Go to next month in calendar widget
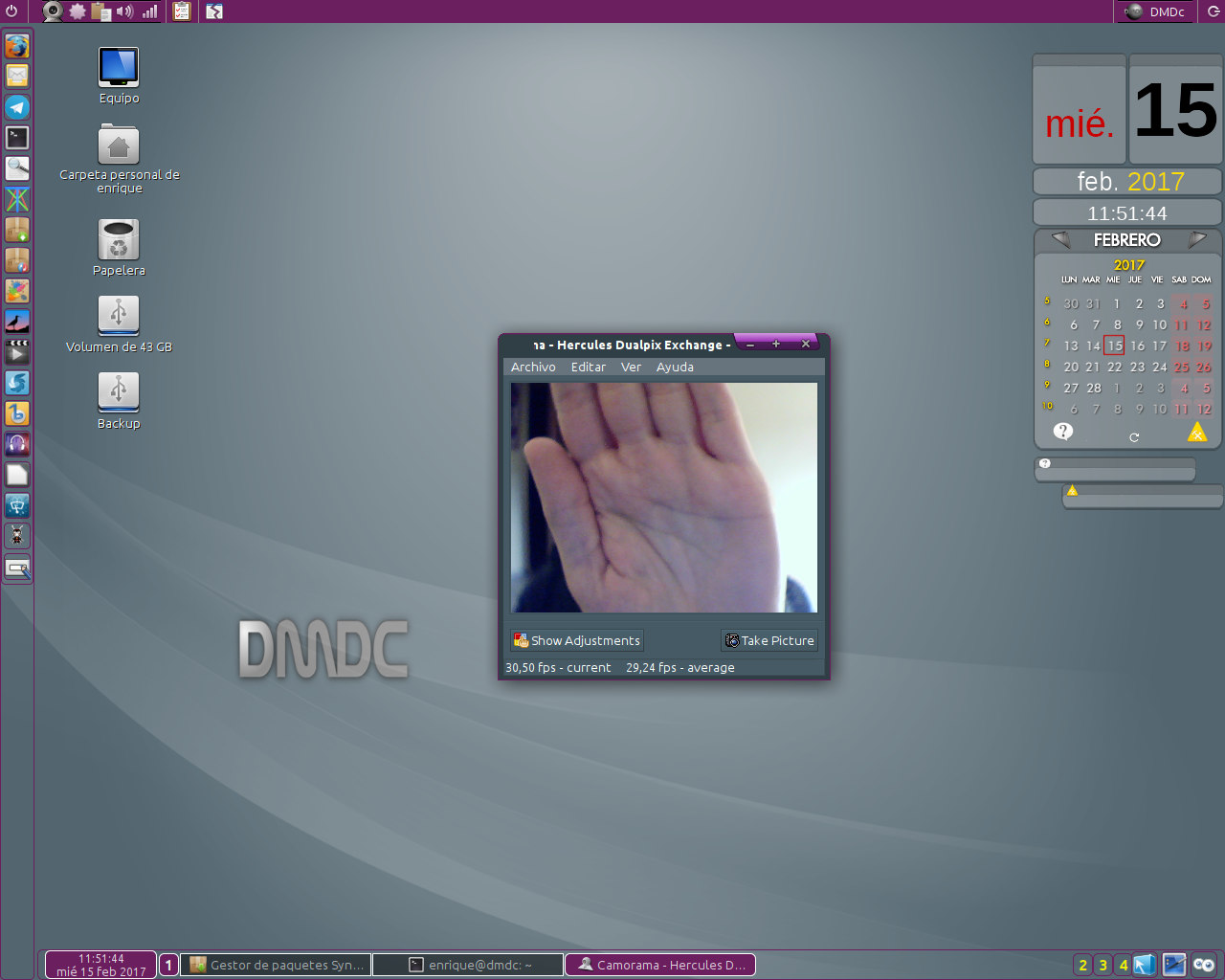Screen dimensions: 1225x980 coord(1197,239)
